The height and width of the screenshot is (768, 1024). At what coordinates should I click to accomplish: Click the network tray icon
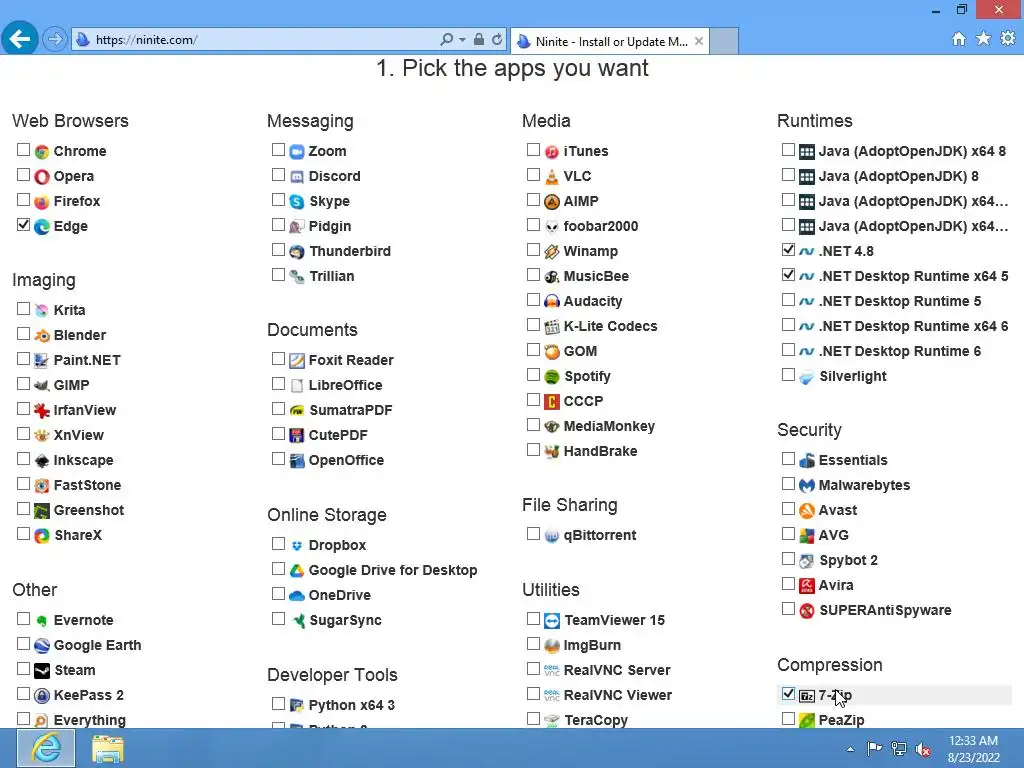(x=899, y=749)
